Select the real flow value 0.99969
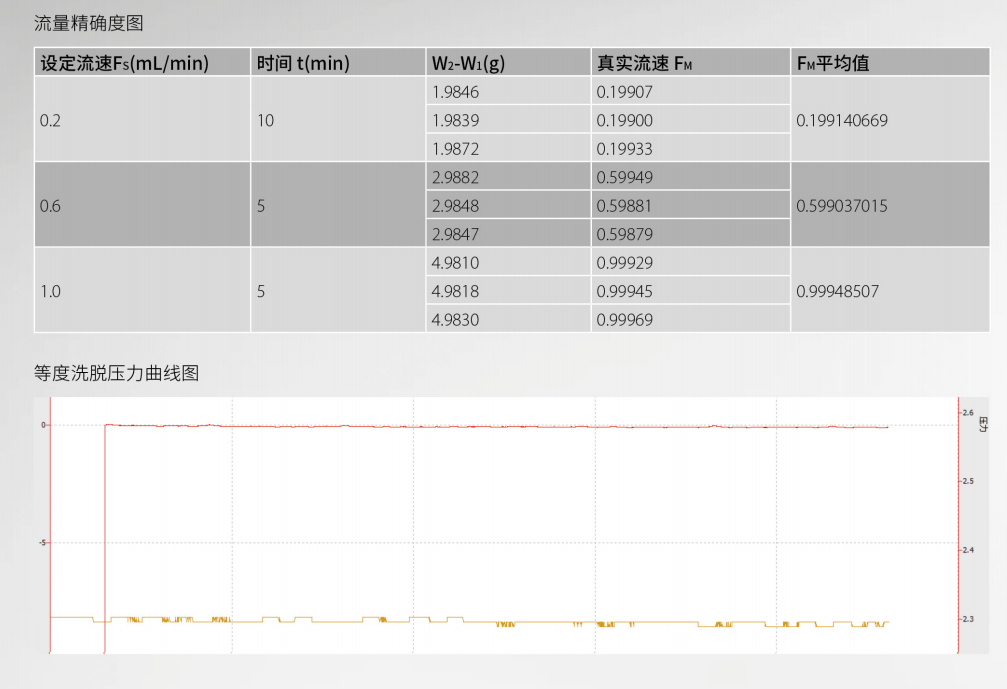The height and width of the screenshot is (689, 1007). pyautogui.click(x=624, y=320)
